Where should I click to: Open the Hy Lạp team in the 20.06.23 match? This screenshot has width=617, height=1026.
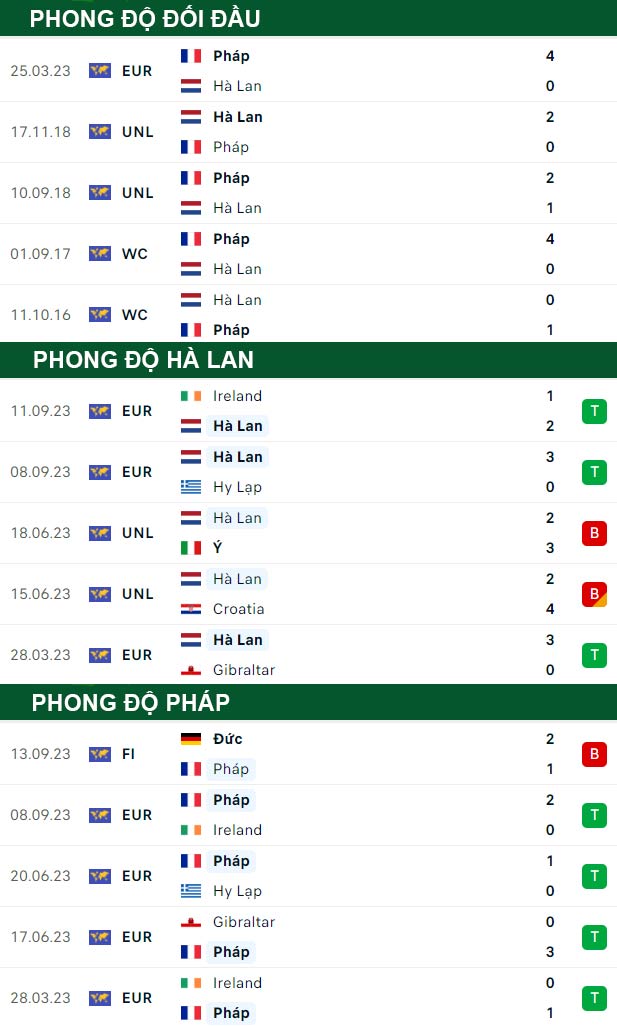(237, 891)
